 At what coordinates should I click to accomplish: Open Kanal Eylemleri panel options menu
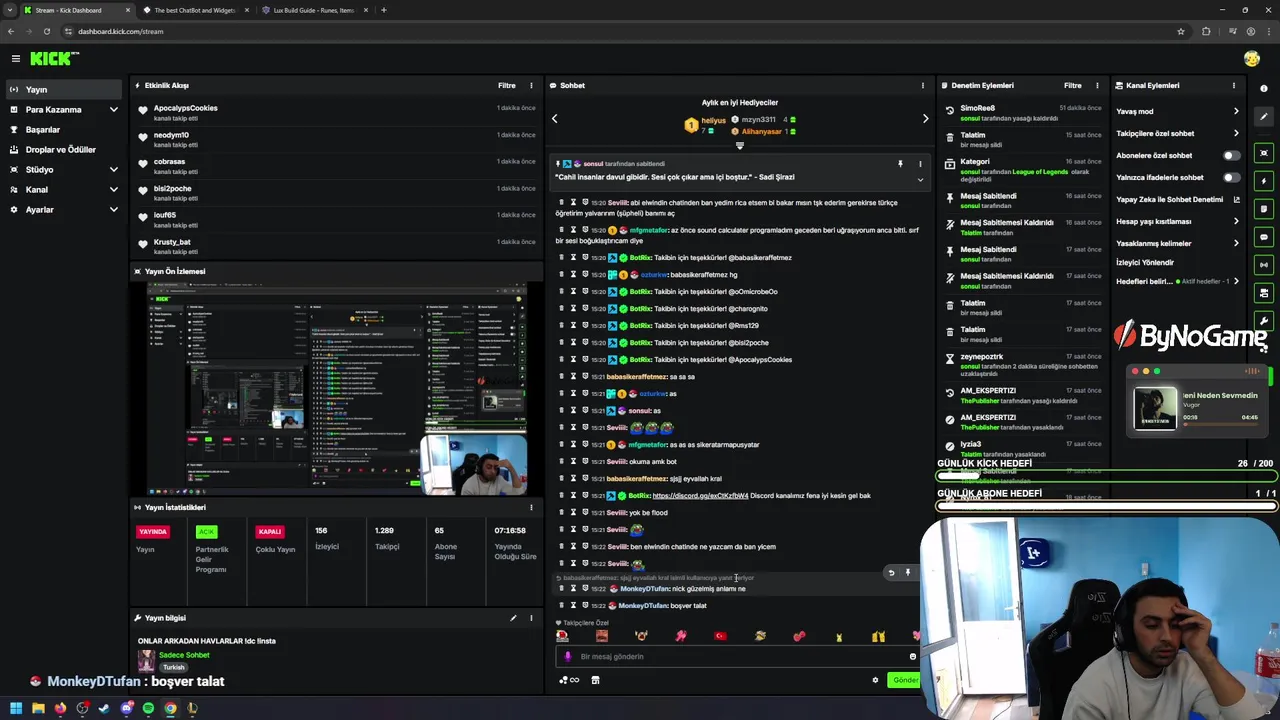(1234, 85)
